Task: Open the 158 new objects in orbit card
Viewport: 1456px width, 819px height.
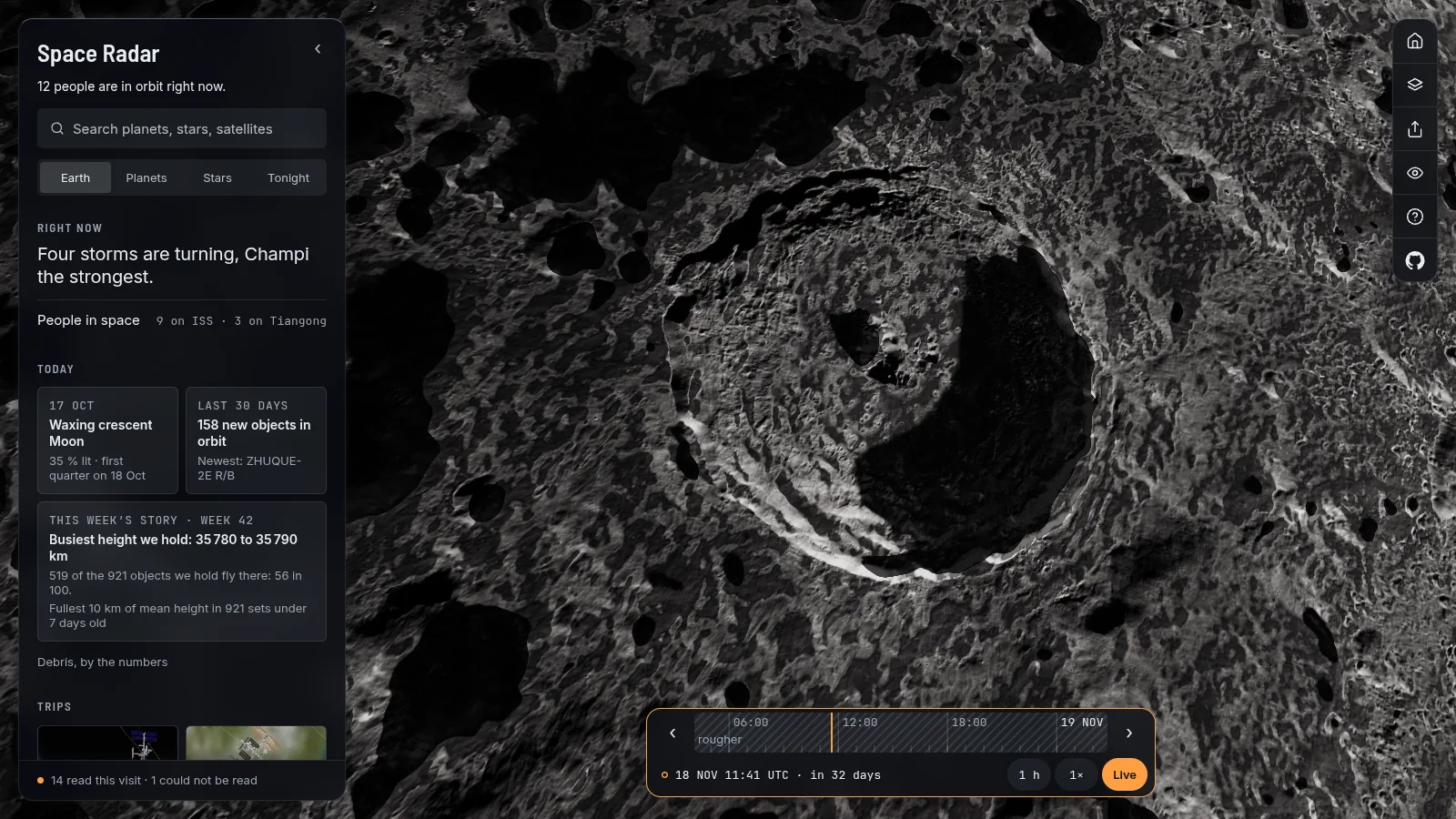Action: [x=256, y=440]
